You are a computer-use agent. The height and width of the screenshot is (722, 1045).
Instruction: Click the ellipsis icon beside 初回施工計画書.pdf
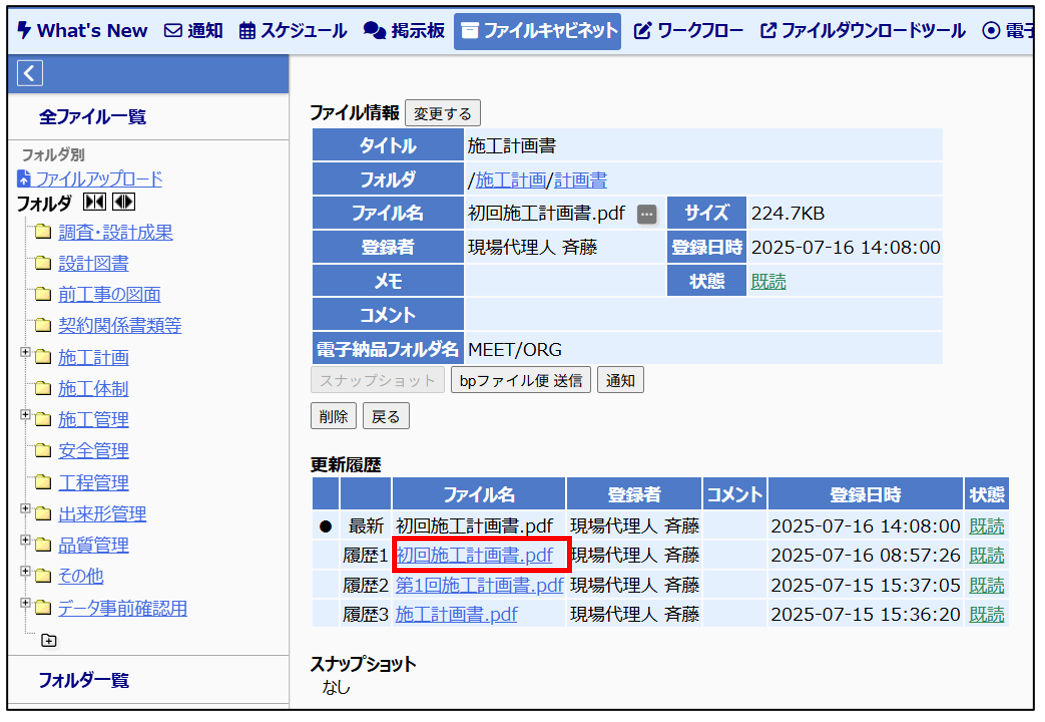pyautogui.click(x=647, y=214)
